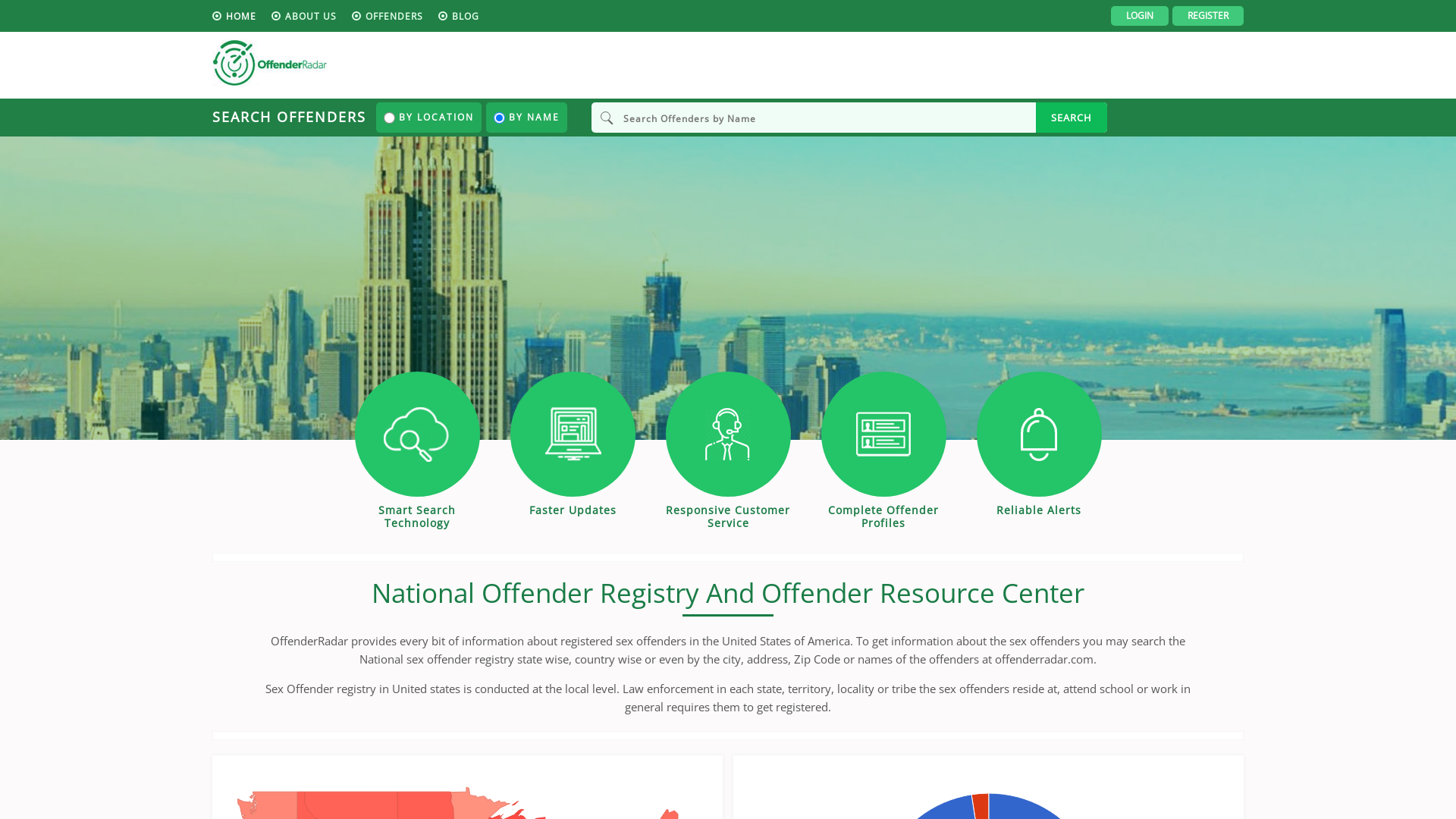Click the Responsive Customer Service headset icon

coord(728,434)
